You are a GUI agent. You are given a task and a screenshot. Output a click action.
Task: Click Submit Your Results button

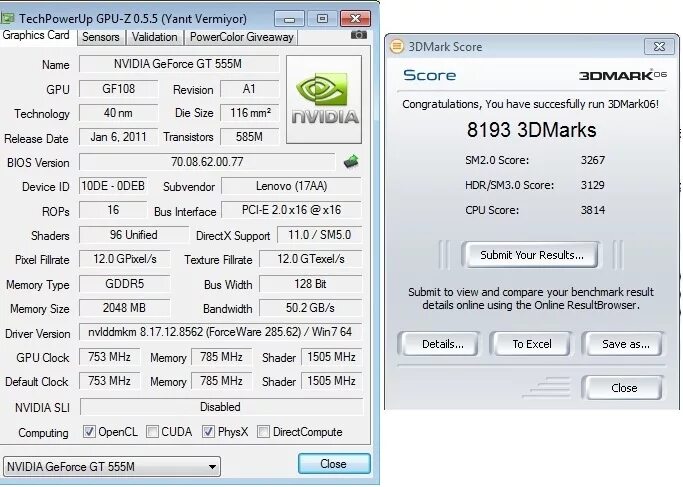point(531,255)
